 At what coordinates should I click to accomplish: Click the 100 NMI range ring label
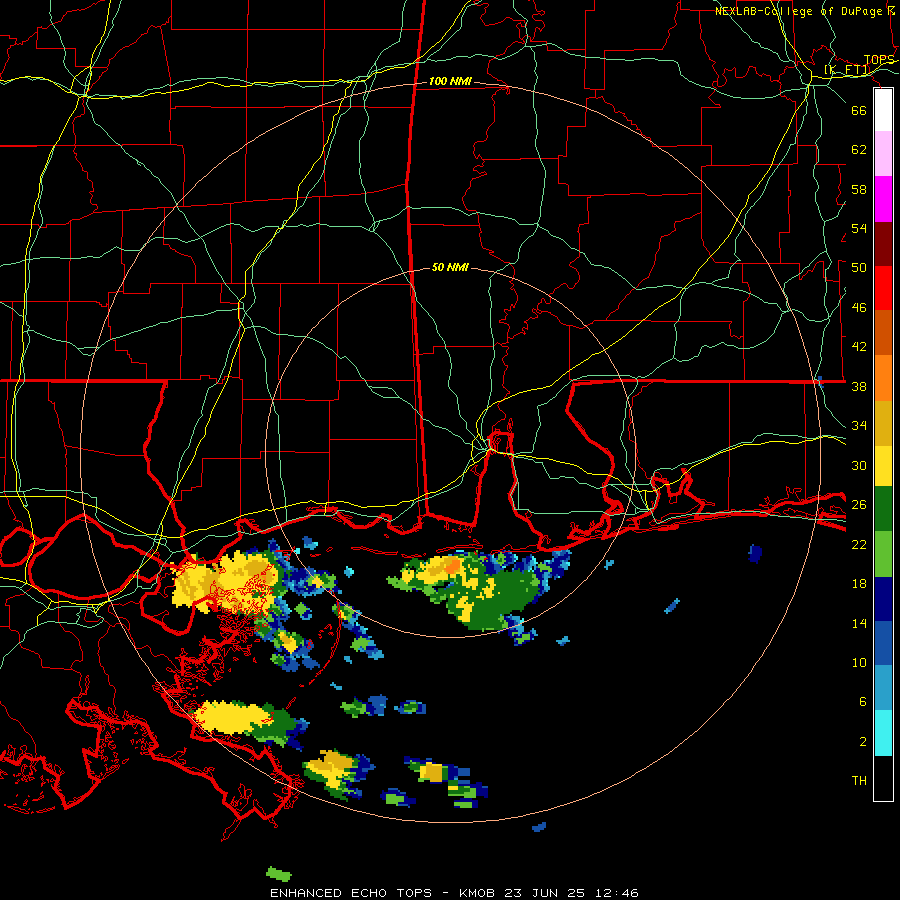(x=450, y=82)
